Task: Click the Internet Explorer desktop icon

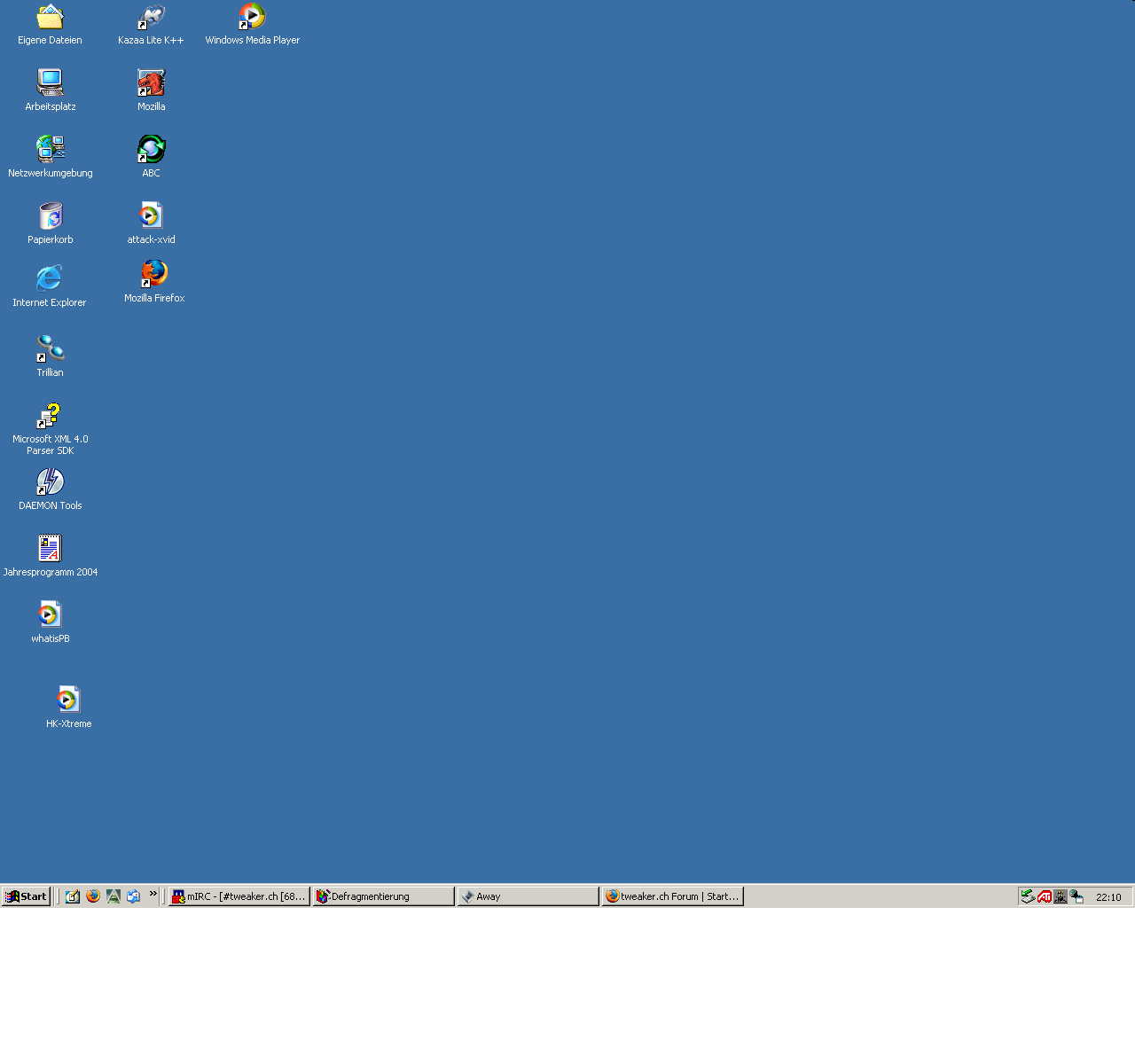Action: coord(50,279)
